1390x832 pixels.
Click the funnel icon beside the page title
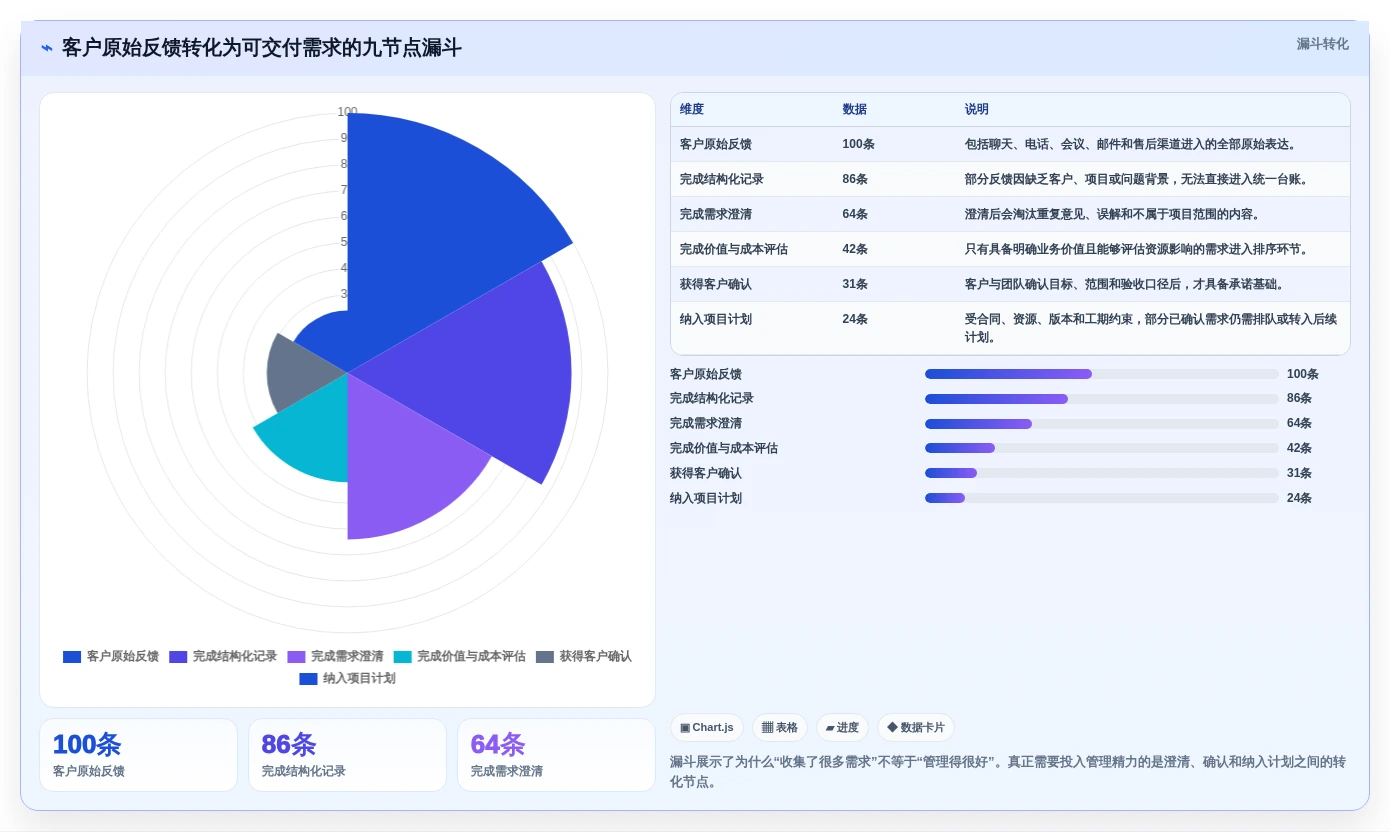click(47, 48)
